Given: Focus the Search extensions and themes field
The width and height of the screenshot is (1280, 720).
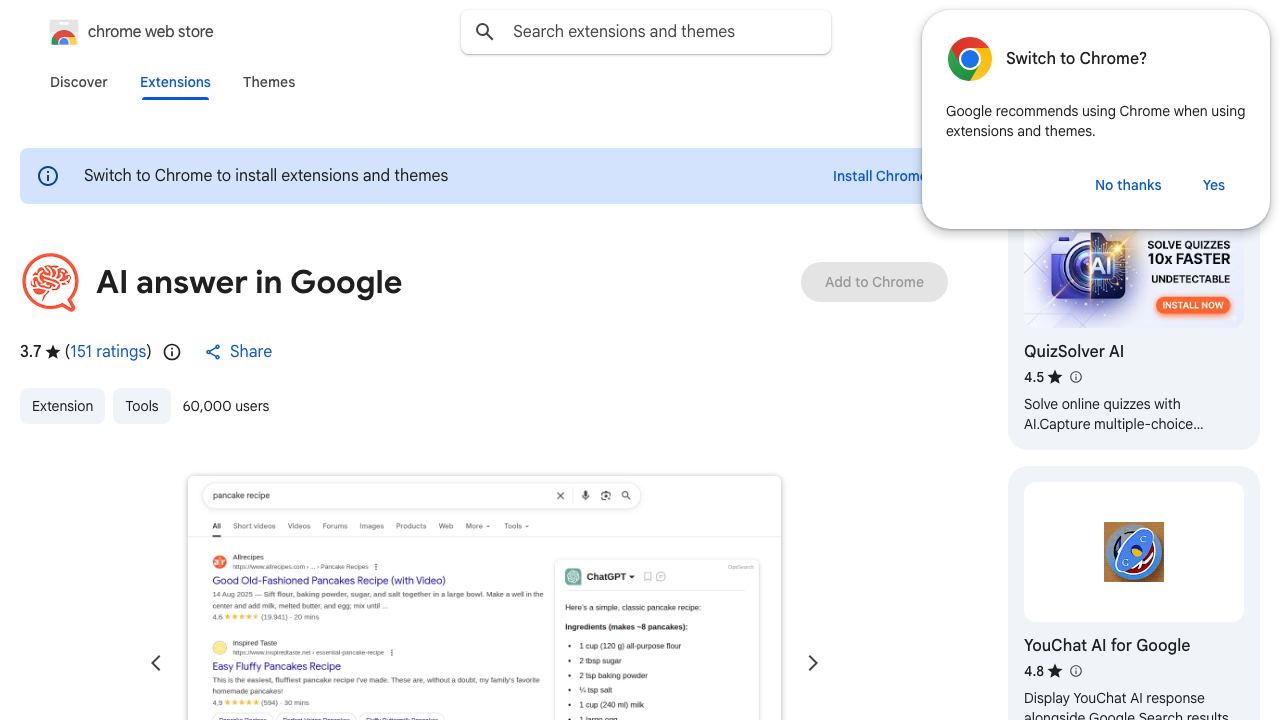Looking at the screenshot, I should [646, 32].
